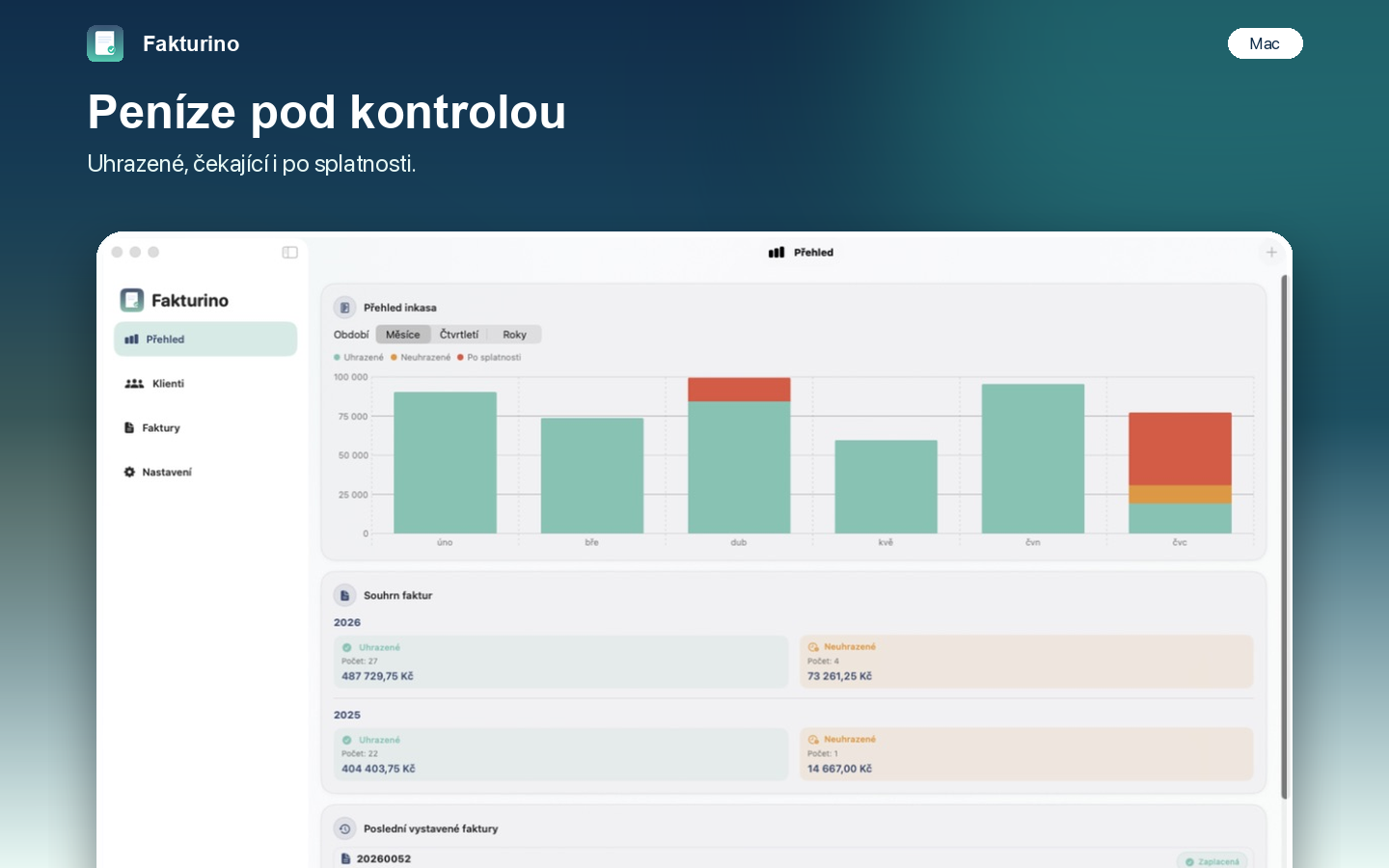Click the Neuhrazené coin icon in 2026

tap(813, 647)
